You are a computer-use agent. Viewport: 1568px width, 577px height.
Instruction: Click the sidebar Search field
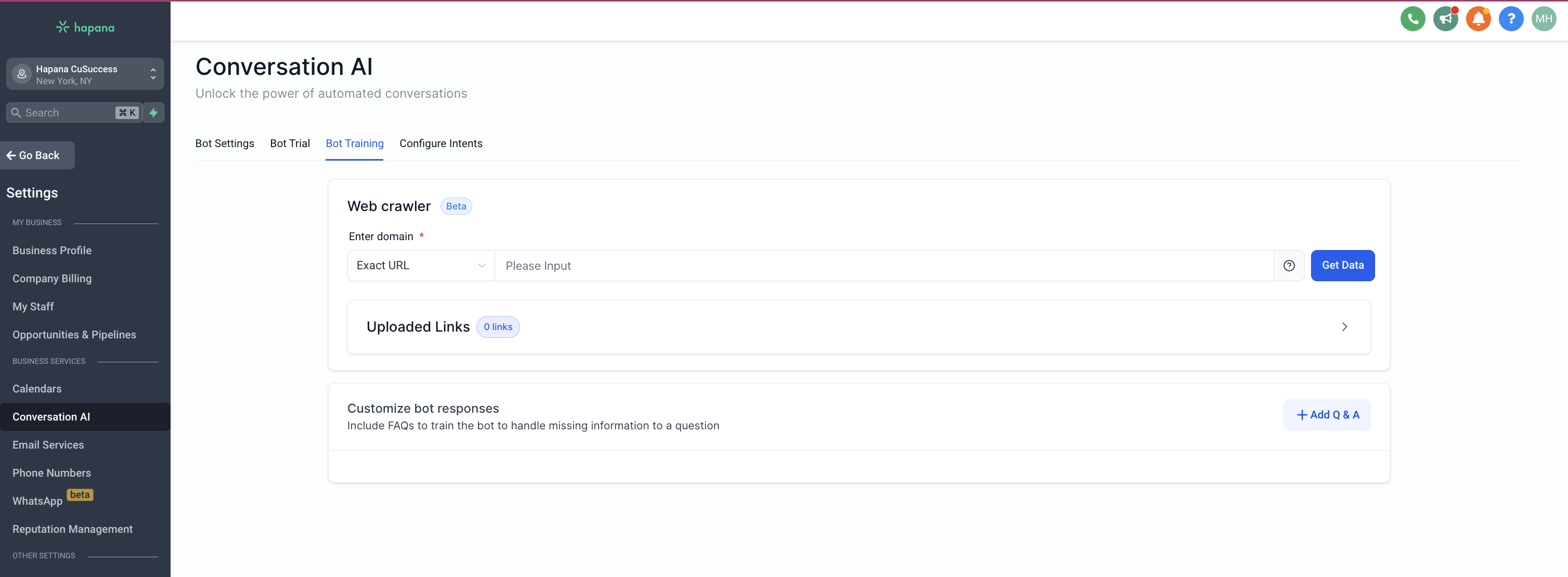(x=67, y=113)
